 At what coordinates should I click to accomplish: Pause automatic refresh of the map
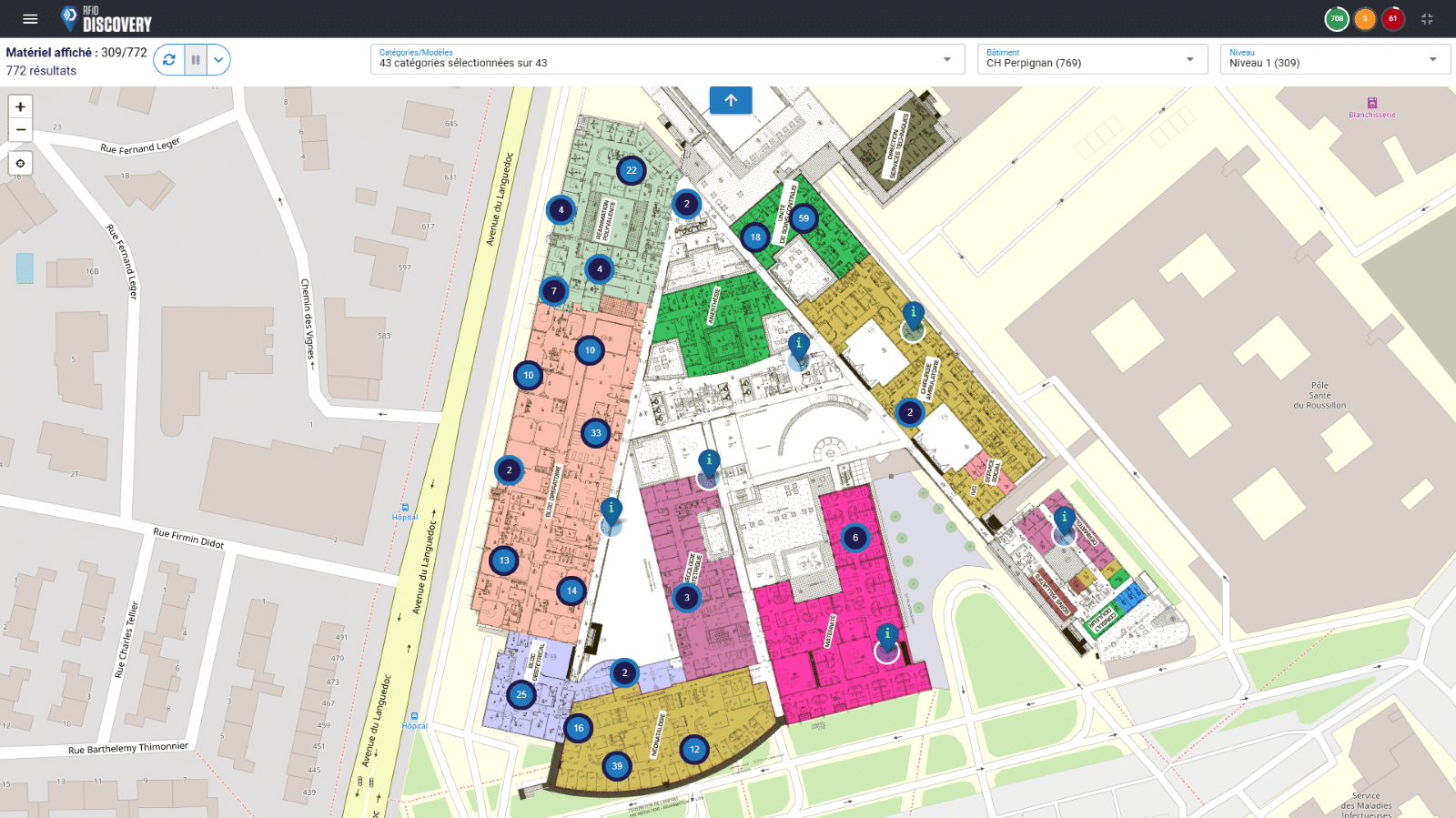[x=196, y=60]
